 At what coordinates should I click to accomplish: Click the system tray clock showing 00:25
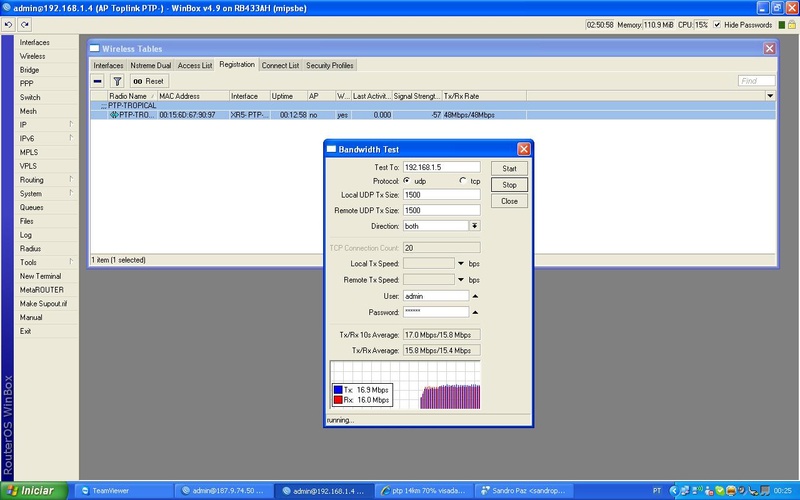(782, 491)
